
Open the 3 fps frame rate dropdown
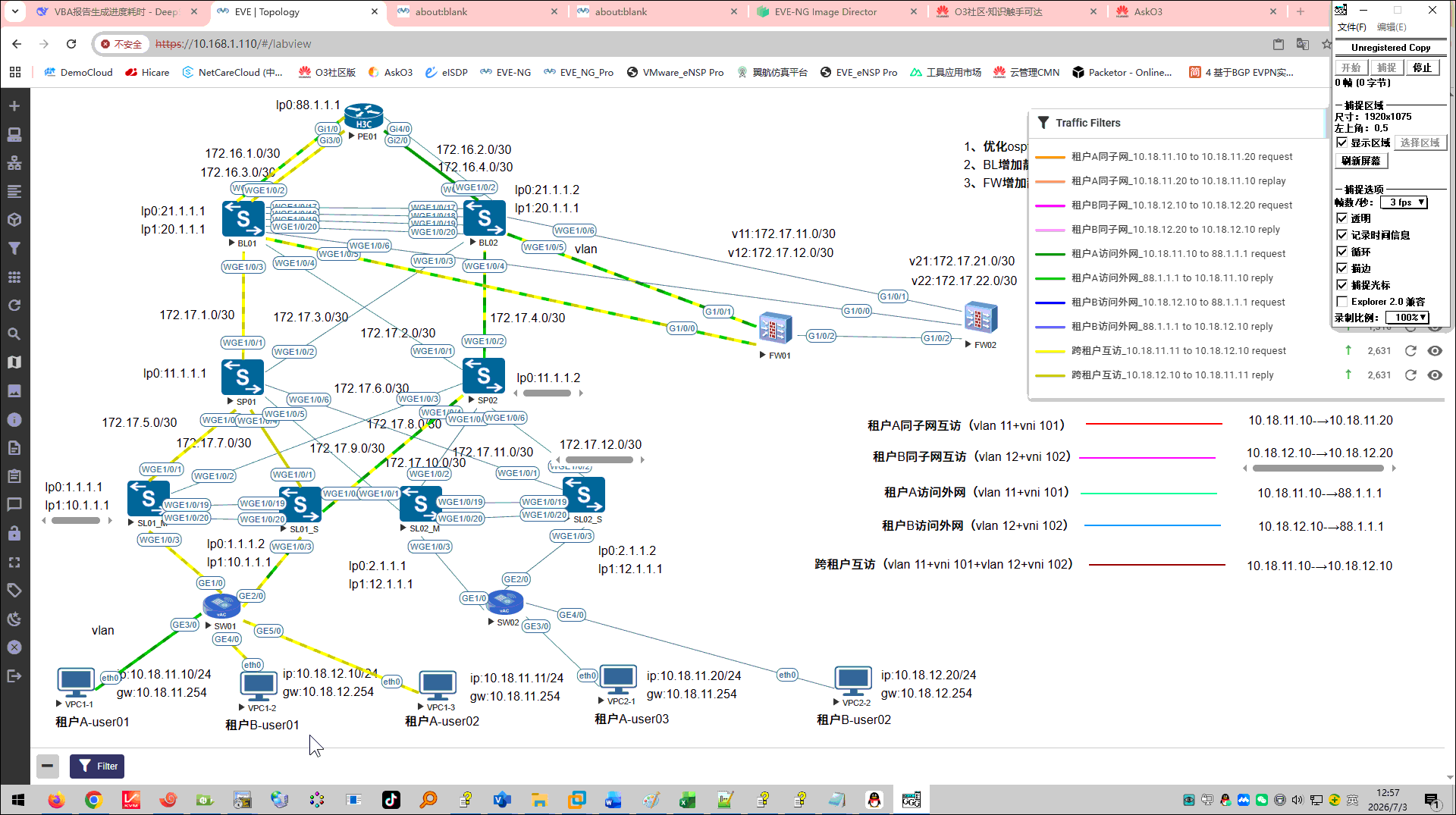1404,202
